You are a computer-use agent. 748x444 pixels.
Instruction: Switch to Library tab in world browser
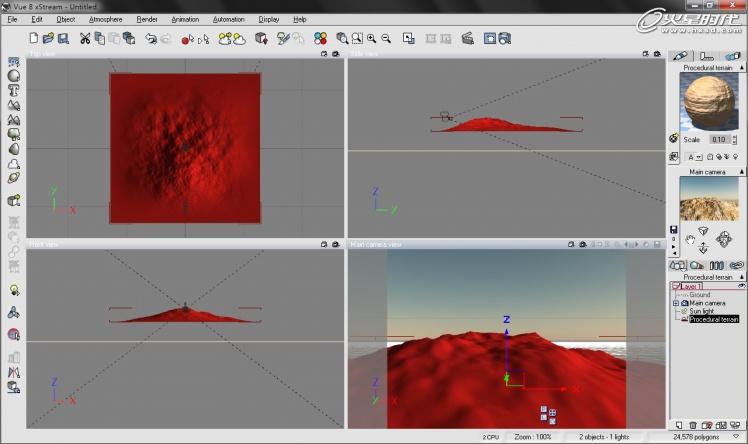click(x=717, y=265)
